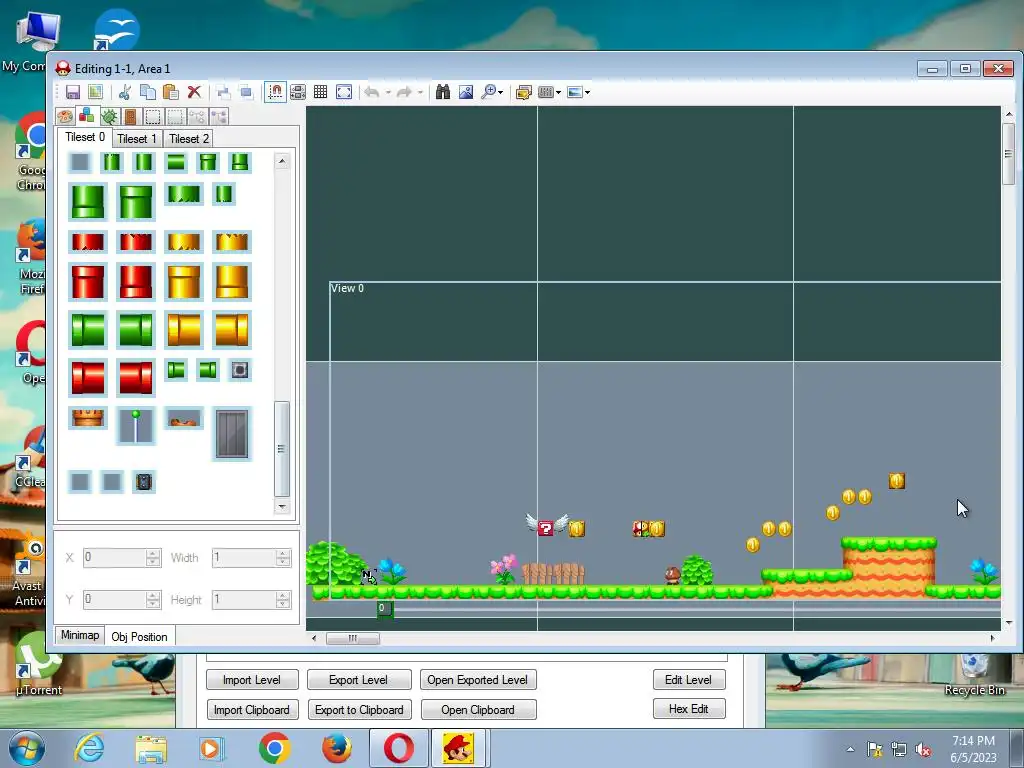The image size is (1024, 768).
Task: Toggle the DS screen preview overlay
Action: 298,92
